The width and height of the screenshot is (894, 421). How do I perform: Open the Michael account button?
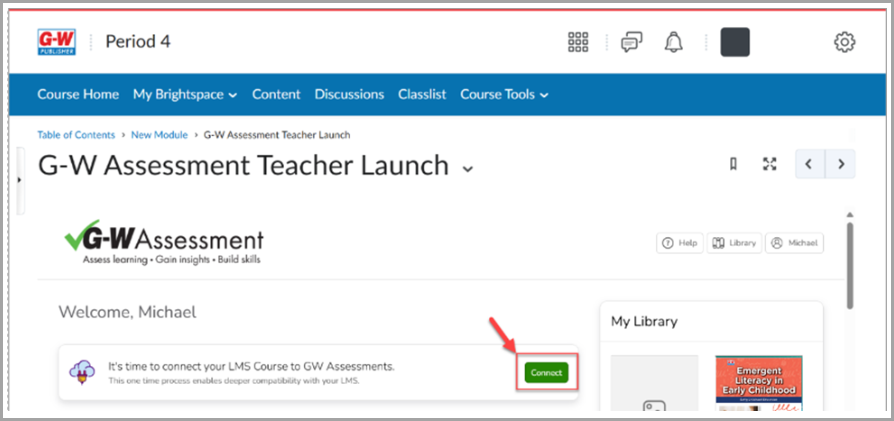point(794,243)
